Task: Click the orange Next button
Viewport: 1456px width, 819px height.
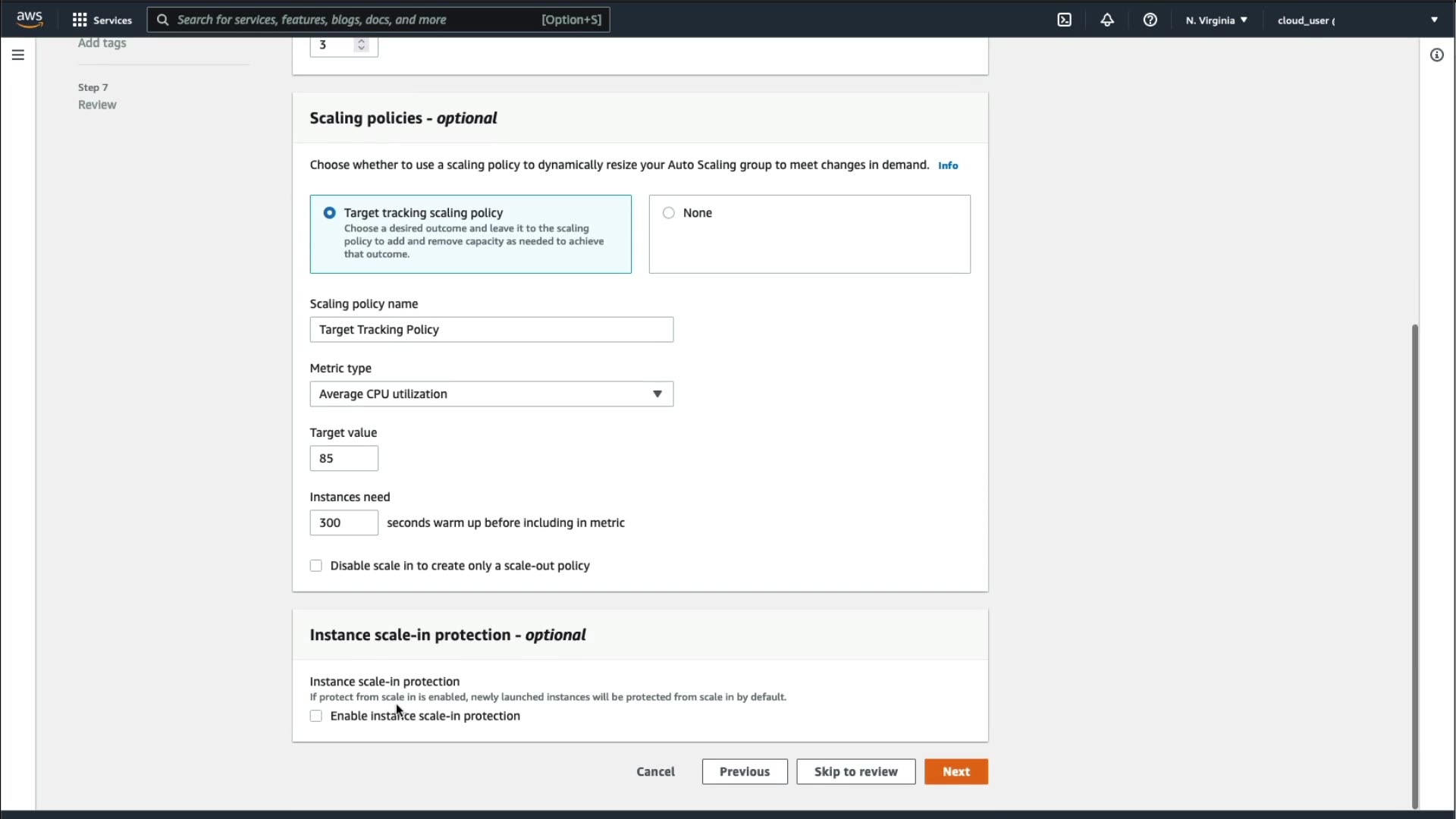Action: tap(955, 771)
